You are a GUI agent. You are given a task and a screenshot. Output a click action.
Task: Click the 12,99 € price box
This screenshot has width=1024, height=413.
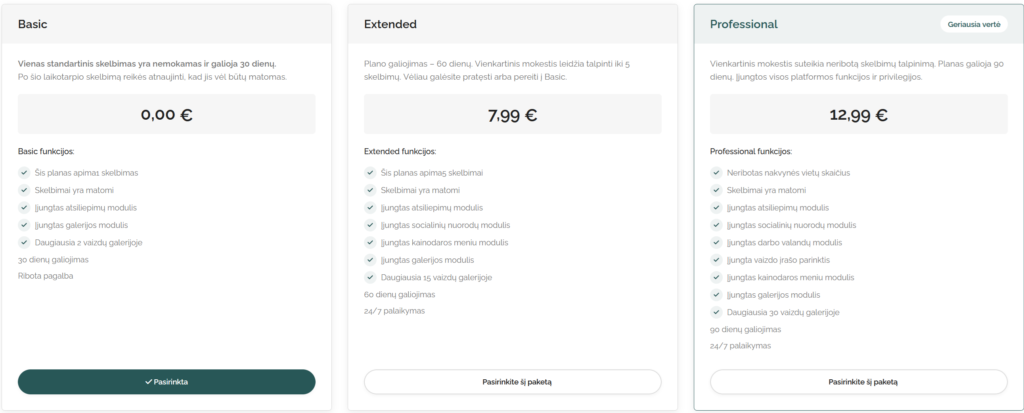tap(859, 114)
